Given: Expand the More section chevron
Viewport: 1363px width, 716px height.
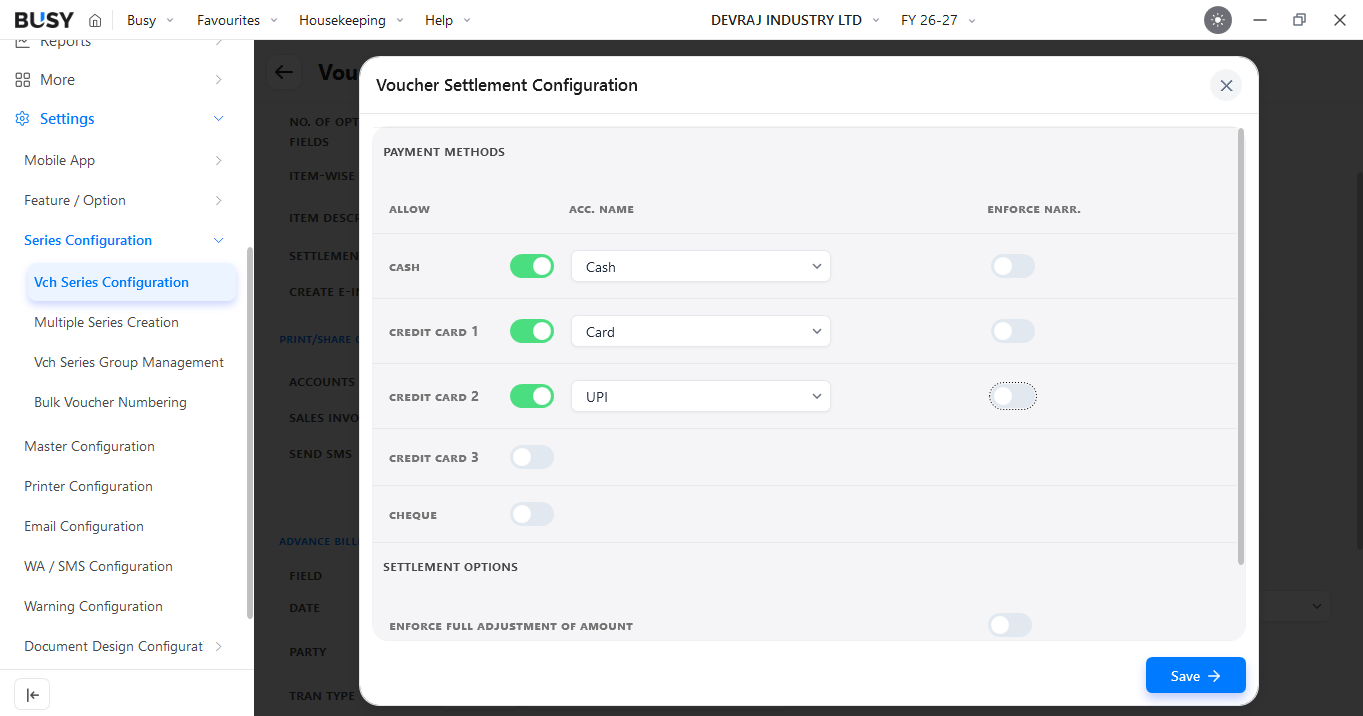Looking at the screenshot, I should [x=219, y=80].
